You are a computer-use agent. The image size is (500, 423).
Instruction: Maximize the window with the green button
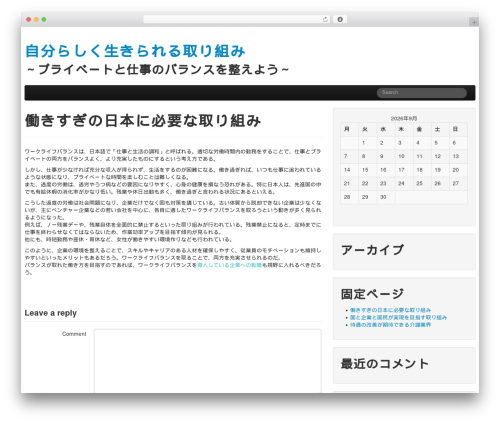click(x=44, y=20)
